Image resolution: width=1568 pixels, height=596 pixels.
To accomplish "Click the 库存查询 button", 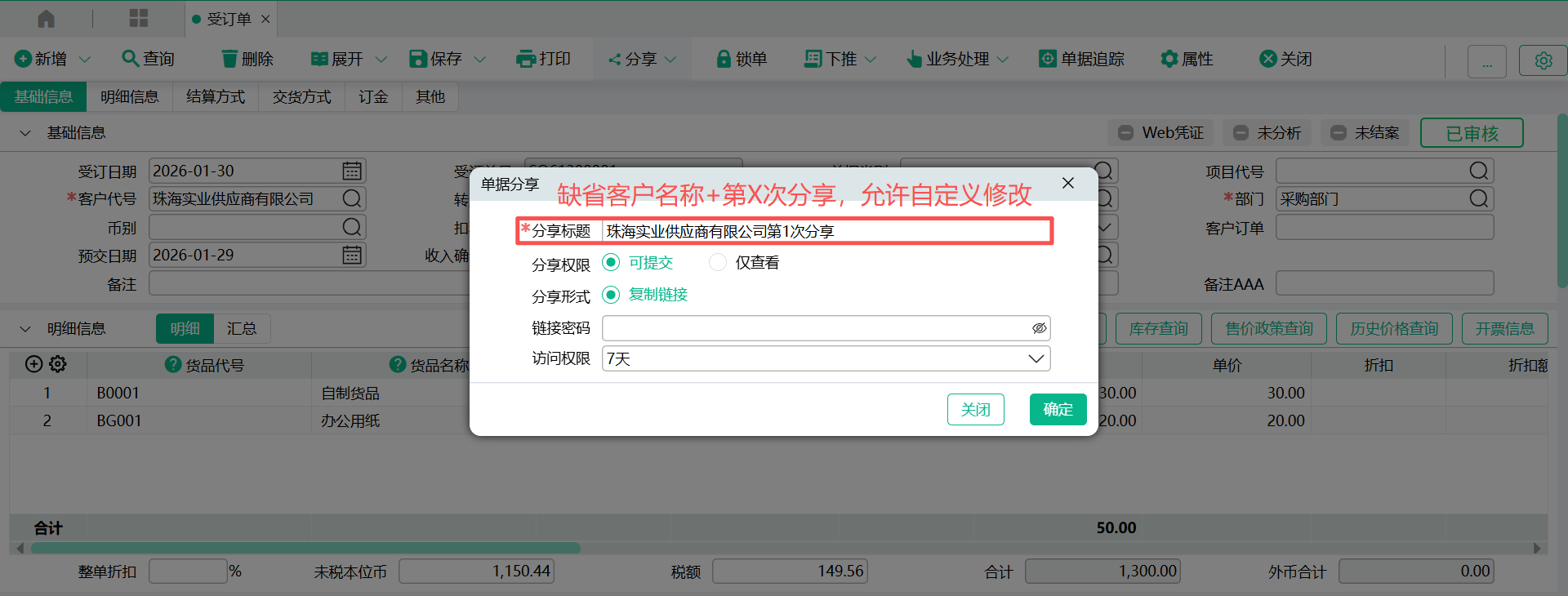I will tap(1158, 329).
